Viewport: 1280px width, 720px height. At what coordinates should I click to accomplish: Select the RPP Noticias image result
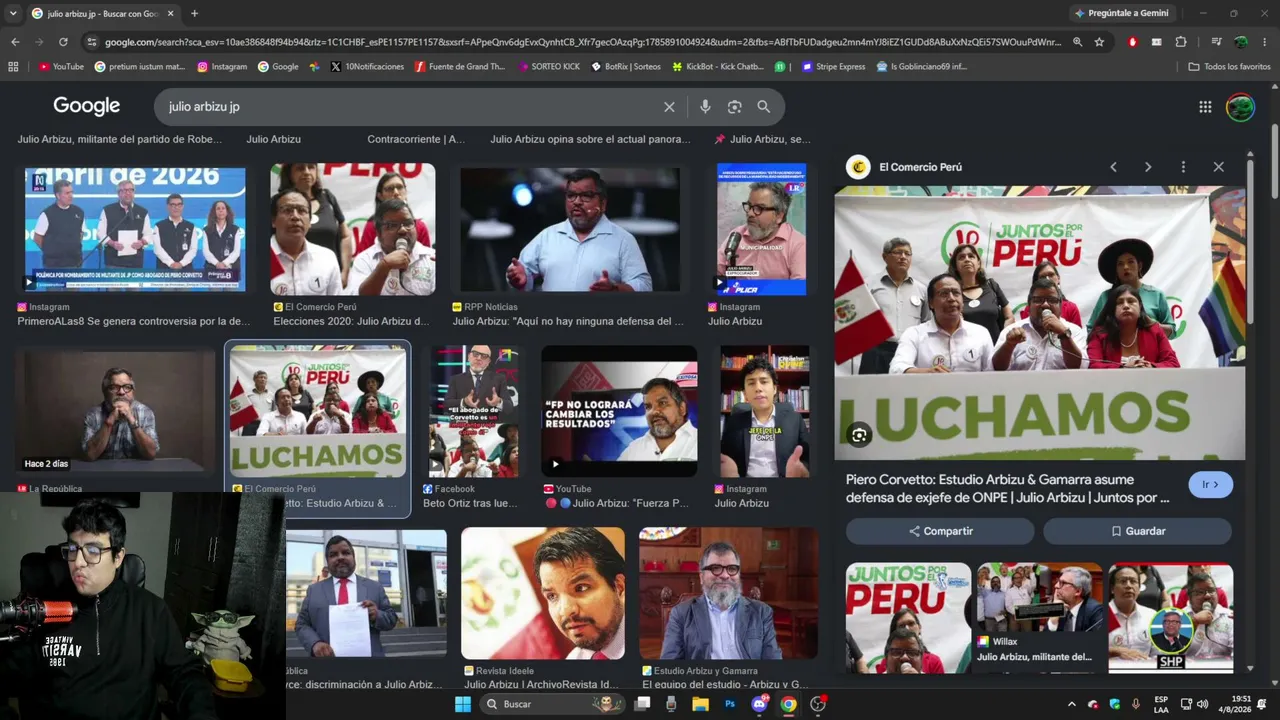coord(570,229)
